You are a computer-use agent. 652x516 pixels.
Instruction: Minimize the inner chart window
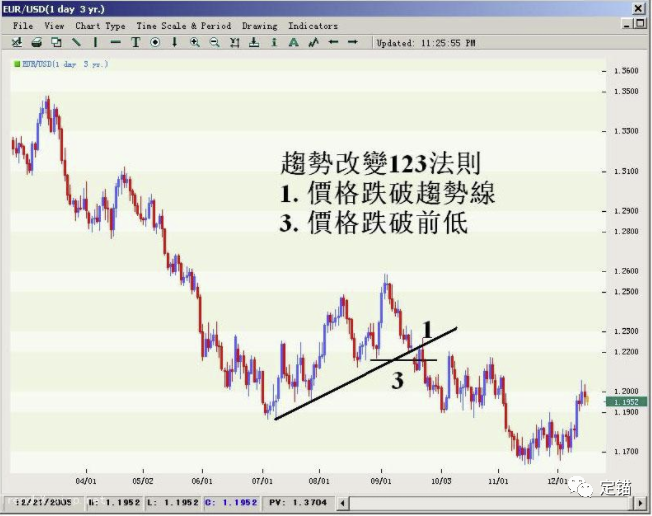tap(627, 24)
